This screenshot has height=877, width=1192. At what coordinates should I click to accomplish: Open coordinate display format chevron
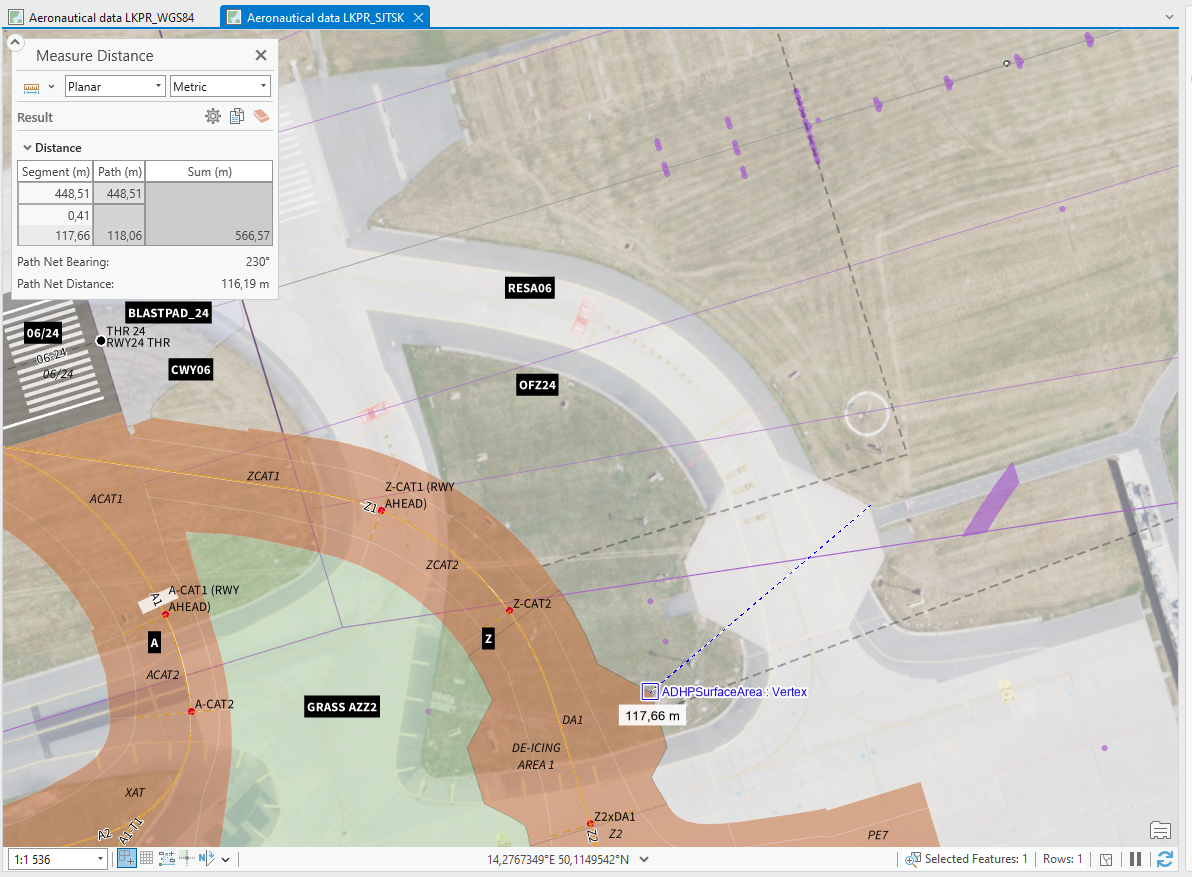coord(644,860)
